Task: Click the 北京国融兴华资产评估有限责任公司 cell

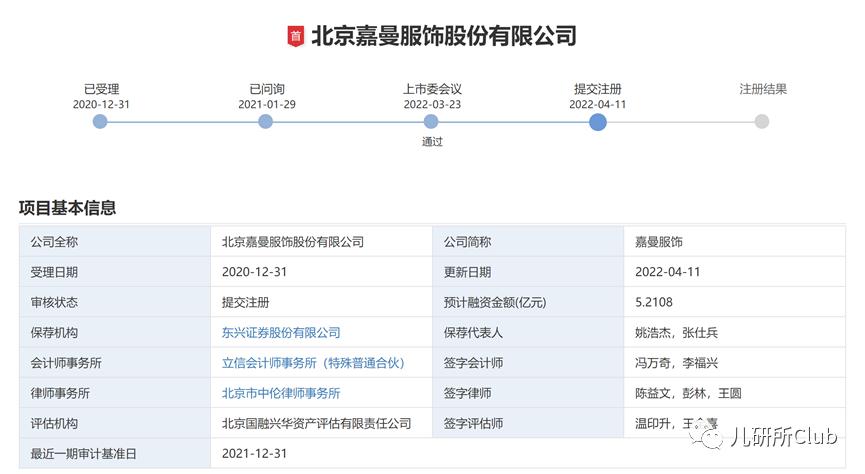Action: click(x=317, y=424)
